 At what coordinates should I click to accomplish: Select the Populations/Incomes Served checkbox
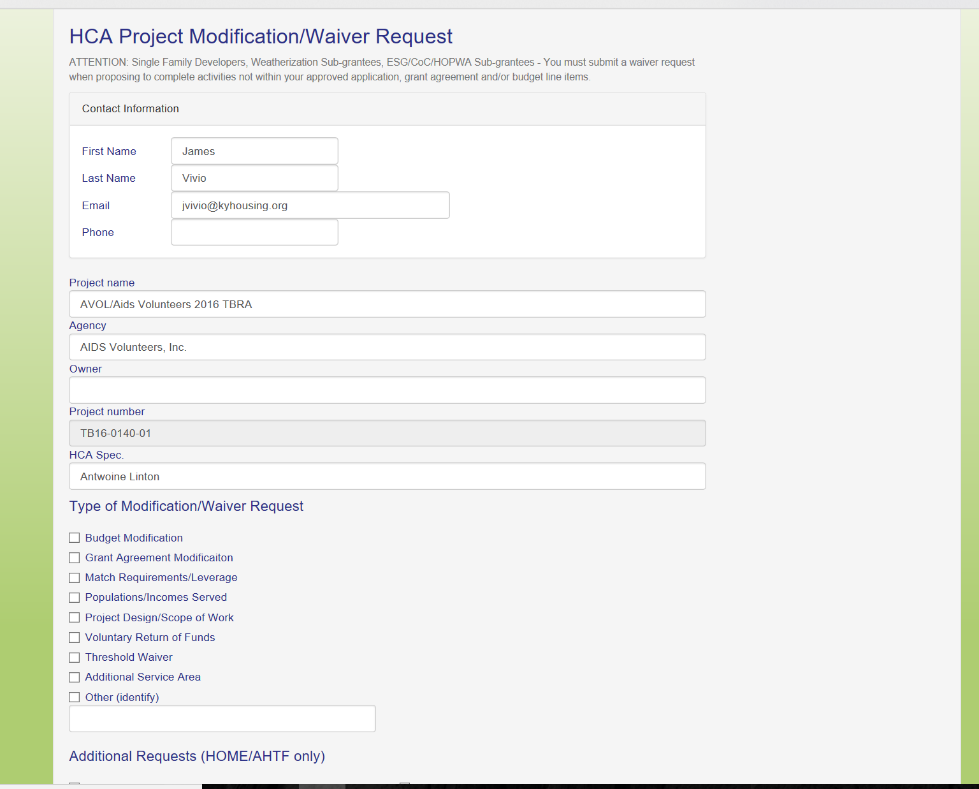click(x=74, y=598)
